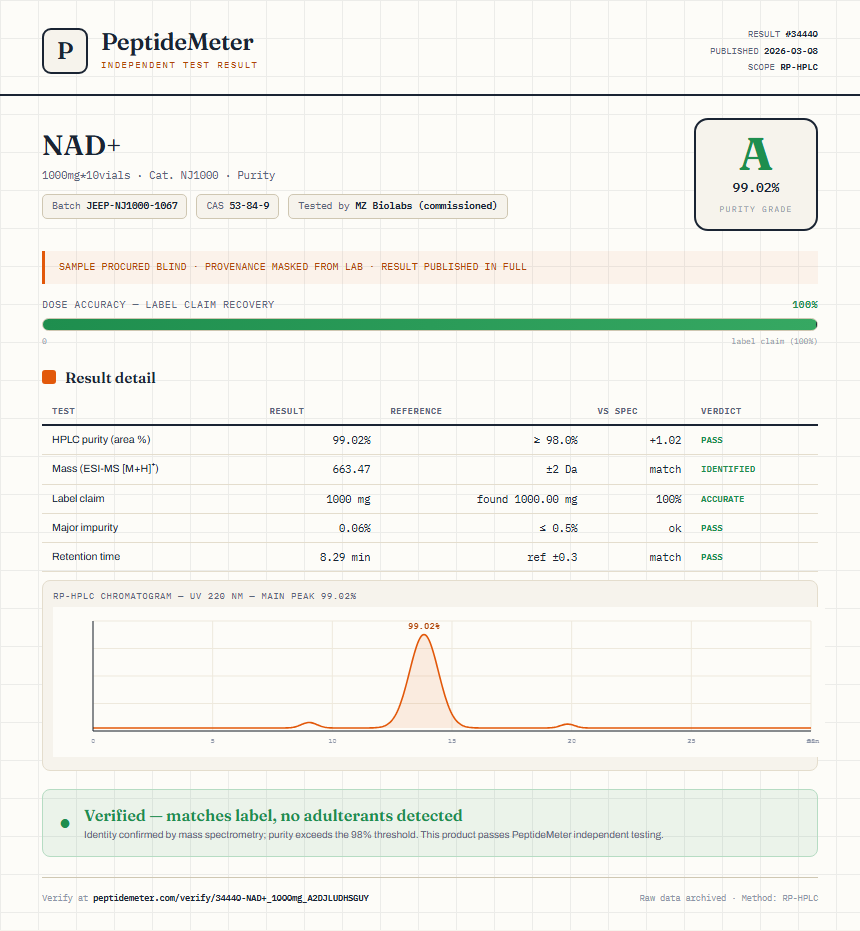
Task: Click the NAD+ product heading
Action: coord(81,146)
